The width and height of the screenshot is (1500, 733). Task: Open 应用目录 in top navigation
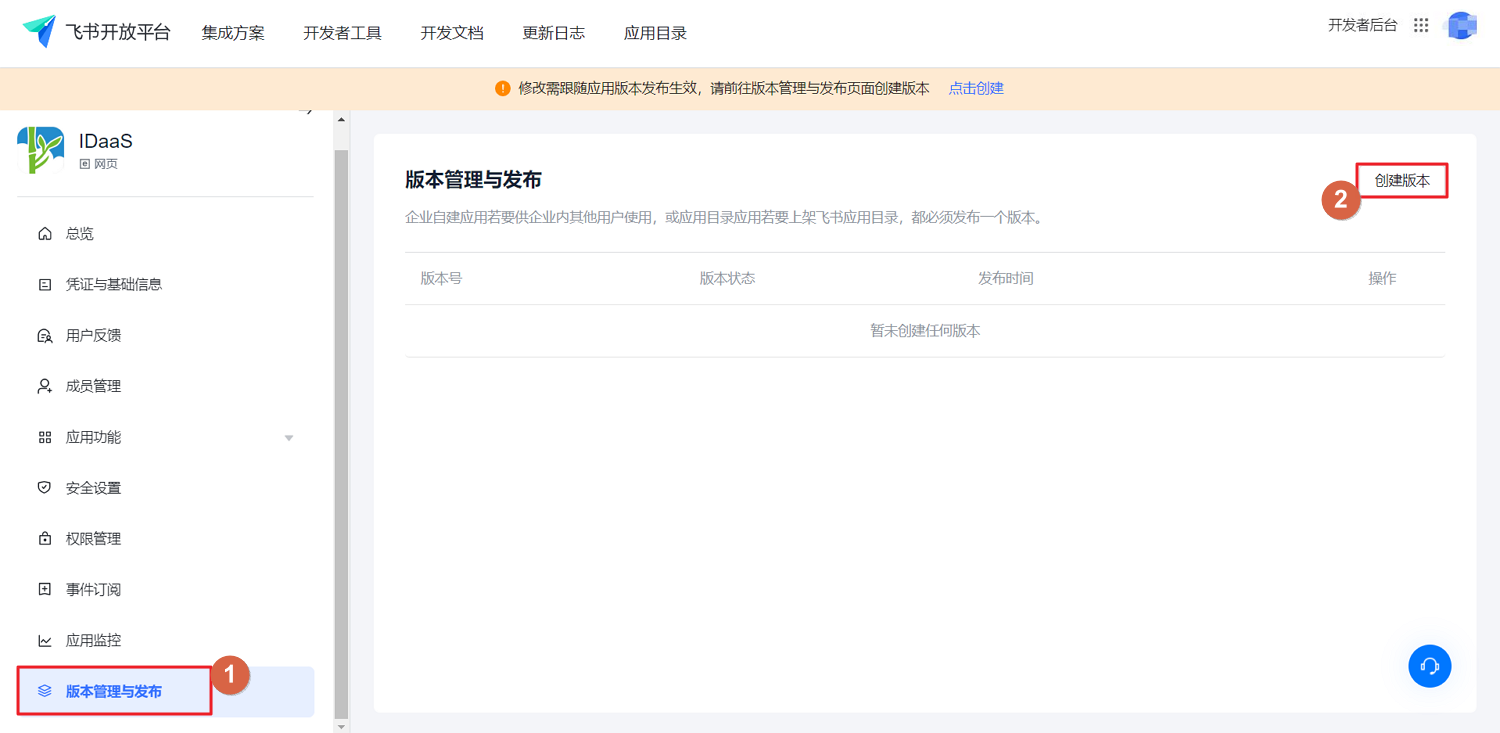pos(655,33)
